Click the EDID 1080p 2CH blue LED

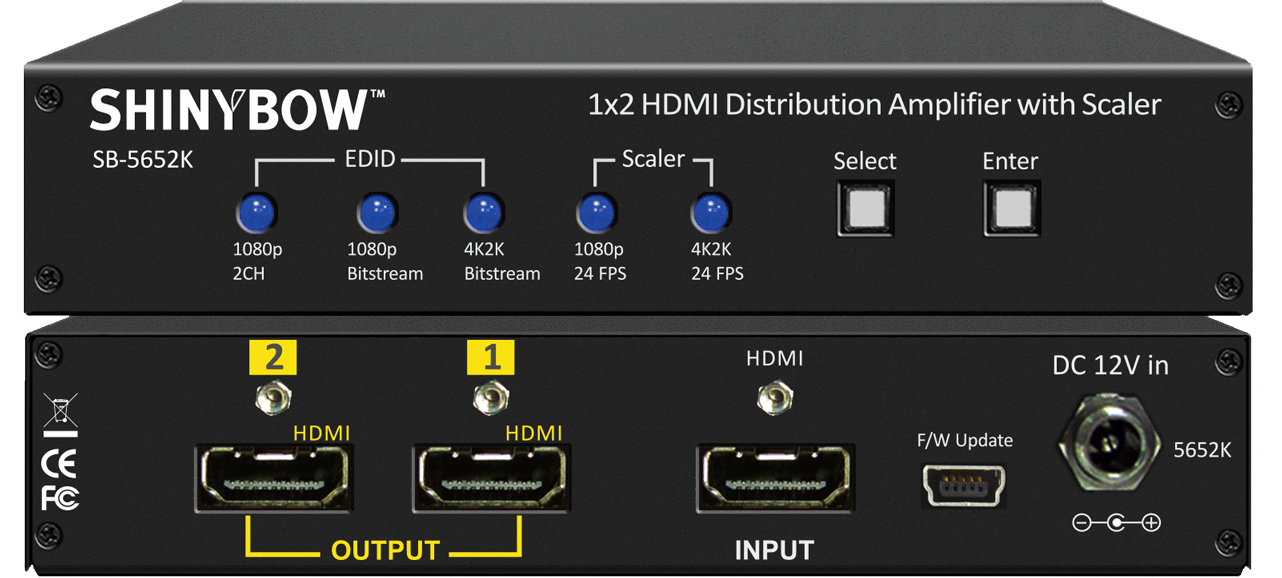click(256, 212)
